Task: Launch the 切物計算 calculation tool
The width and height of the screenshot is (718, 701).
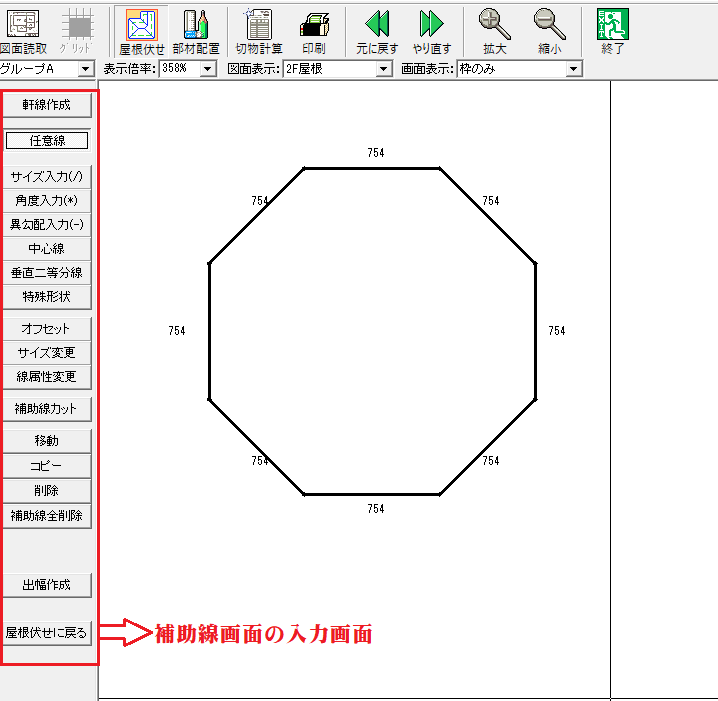Action: 259,32
